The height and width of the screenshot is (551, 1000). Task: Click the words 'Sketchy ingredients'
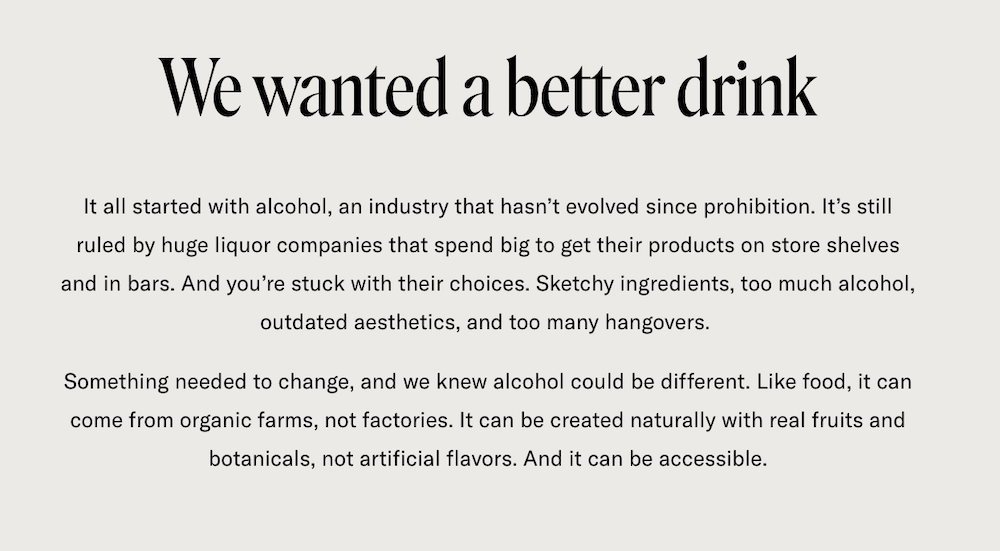[x=633, y=284]
